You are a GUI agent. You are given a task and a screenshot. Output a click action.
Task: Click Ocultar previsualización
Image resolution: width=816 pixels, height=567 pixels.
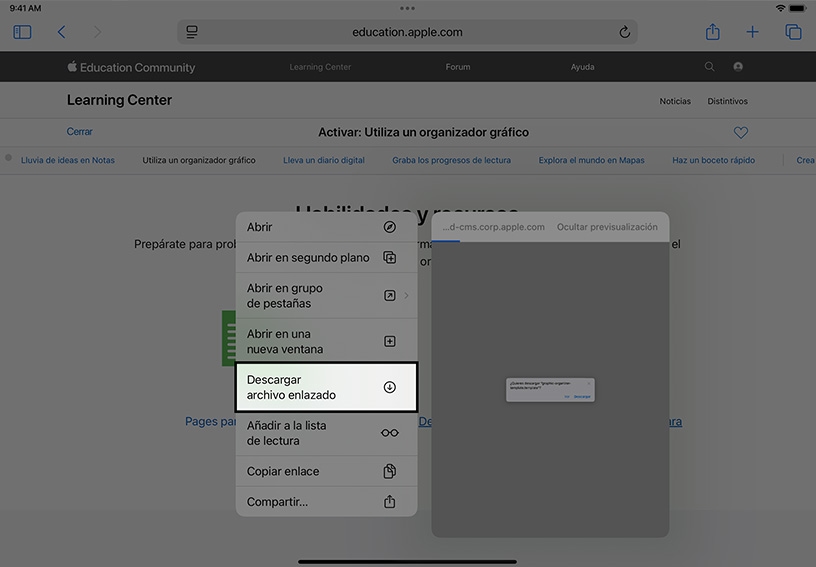pyautogui.click(x=607, y=227)
